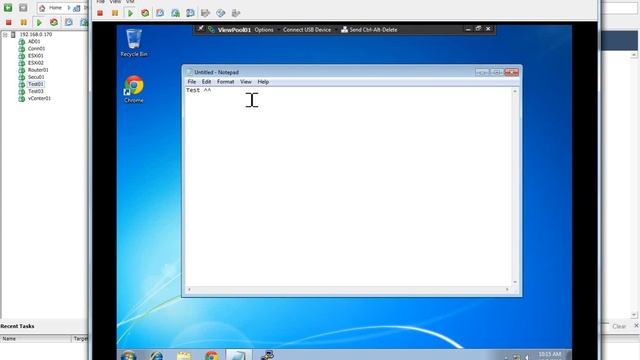Click the pin icon on ViewPool01 bar
Screen dimensions: 640x360
200,29
